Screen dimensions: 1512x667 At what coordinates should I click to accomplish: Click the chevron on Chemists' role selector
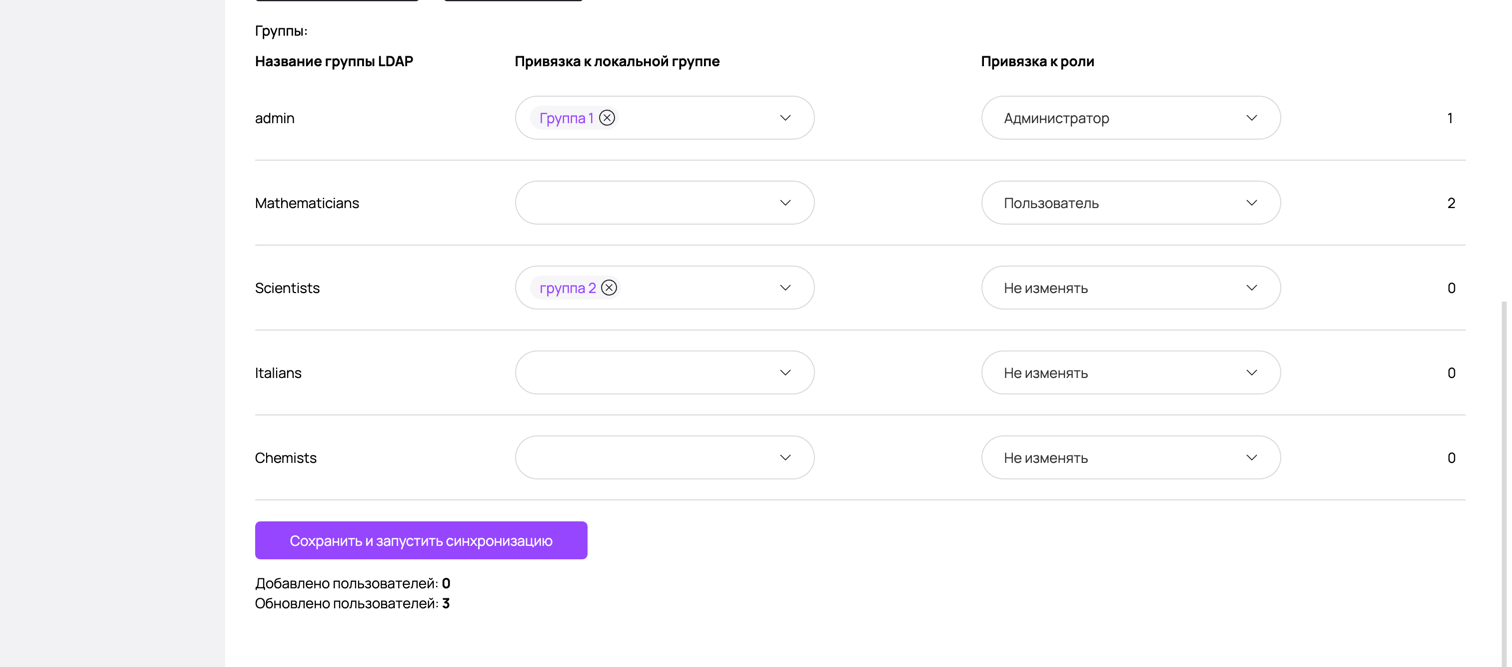[x=1251, y=457]
